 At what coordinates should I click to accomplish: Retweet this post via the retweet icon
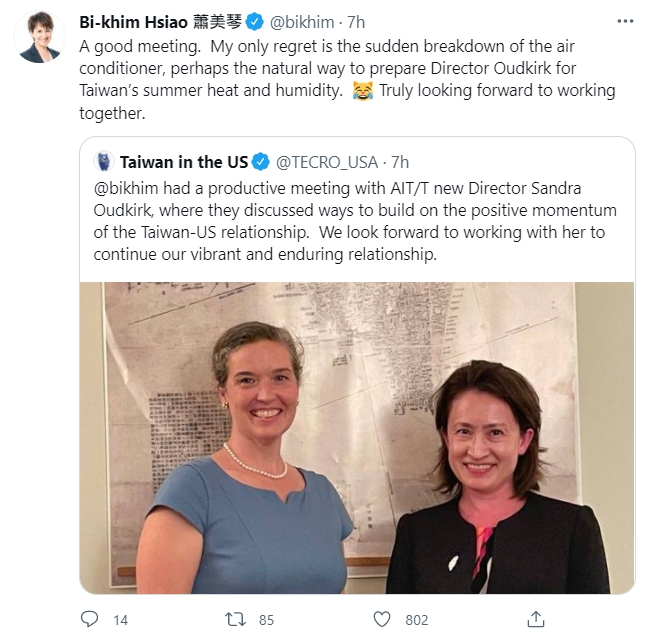235,619
